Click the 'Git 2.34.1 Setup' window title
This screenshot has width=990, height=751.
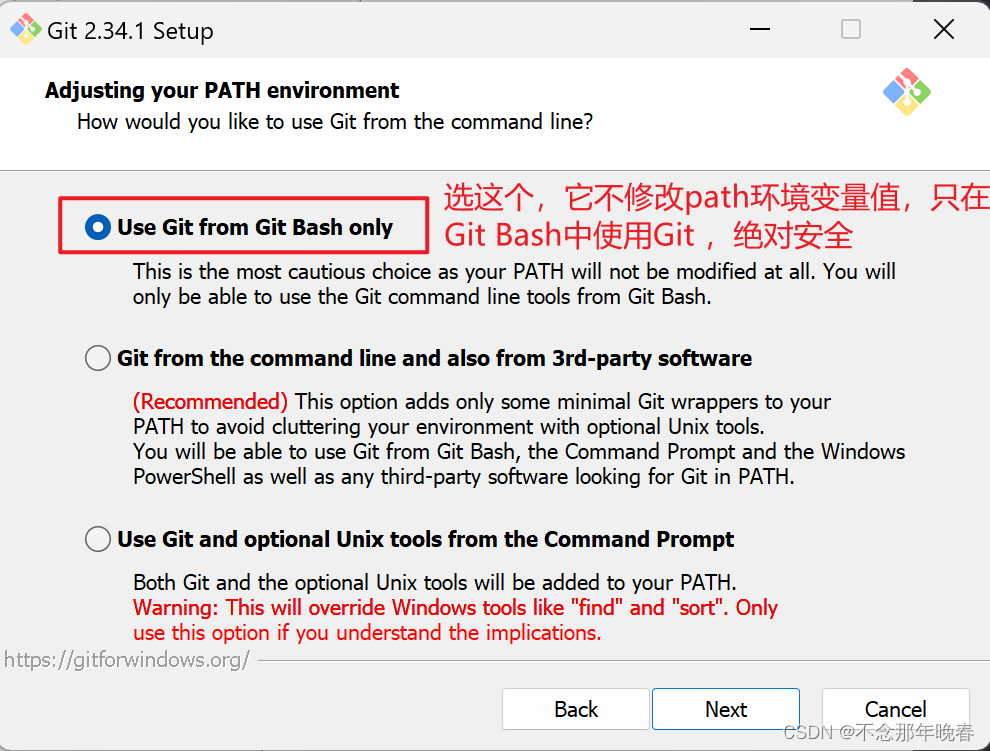click(x=130, y=31)
